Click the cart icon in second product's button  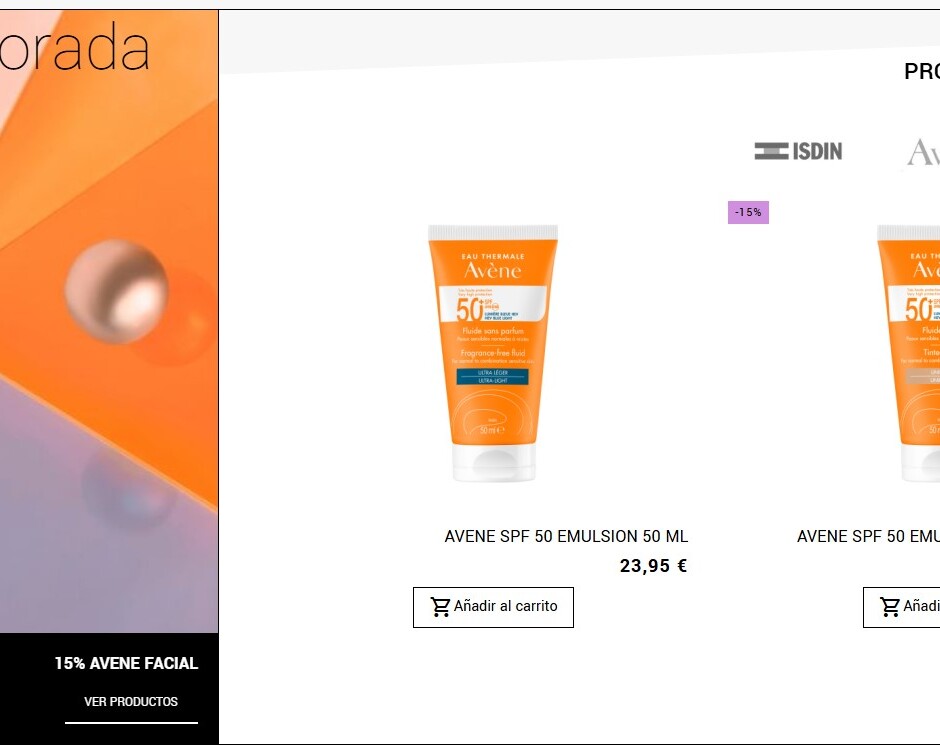[890, 607]
